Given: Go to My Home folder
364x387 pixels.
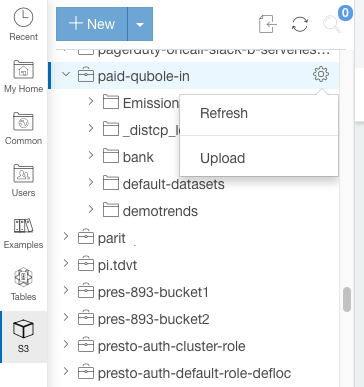Looking at the screenshot, I should pos(23,77).
